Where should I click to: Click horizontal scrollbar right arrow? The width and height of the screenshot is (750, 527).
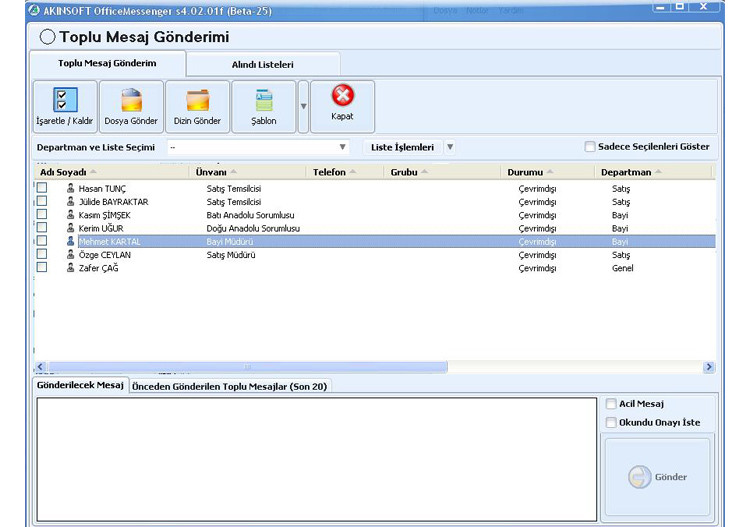pos(709,367)
